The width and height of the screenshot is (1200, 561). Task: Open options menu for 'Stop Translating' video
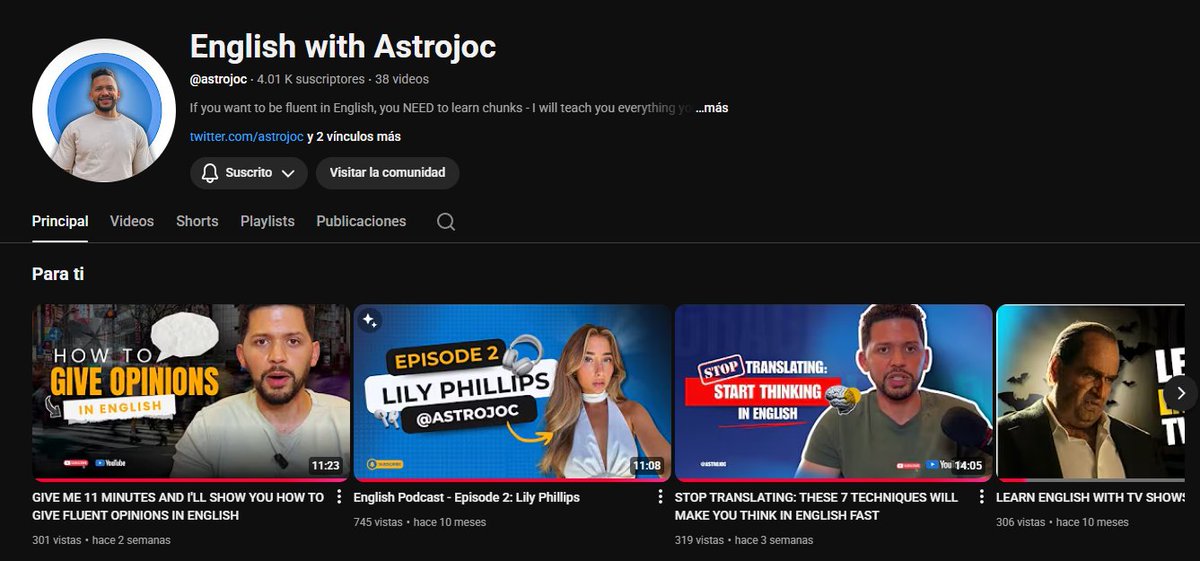click(x=982, y=497)
